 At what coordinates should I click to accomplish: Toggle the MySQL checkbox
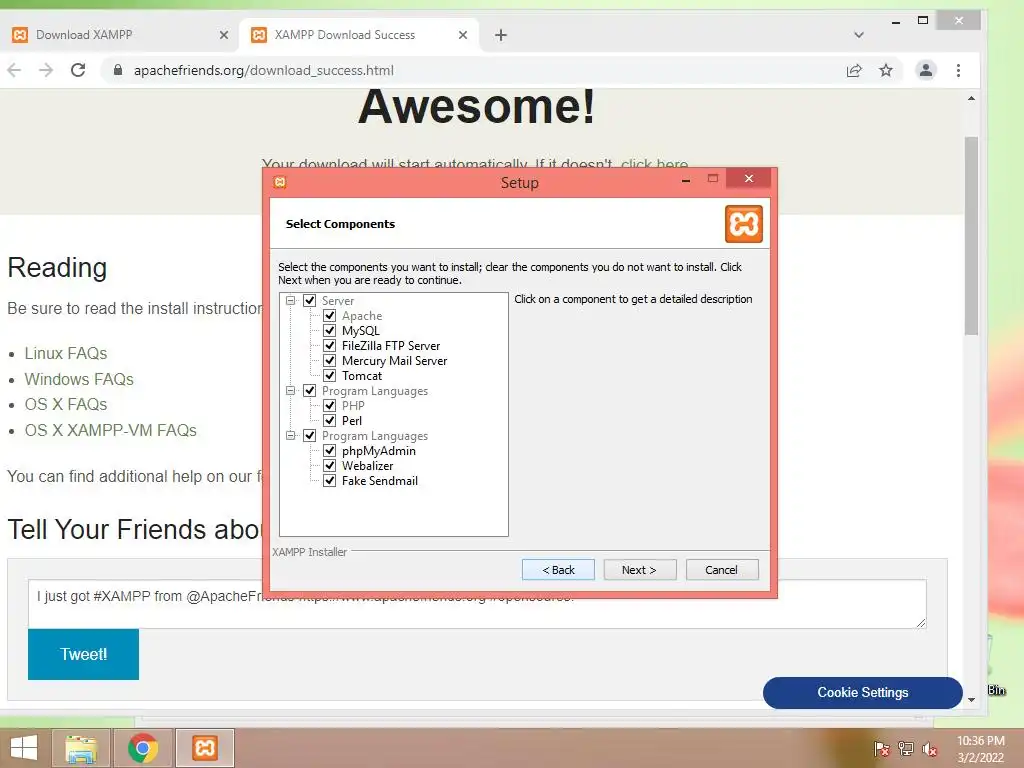pos(330,330)
